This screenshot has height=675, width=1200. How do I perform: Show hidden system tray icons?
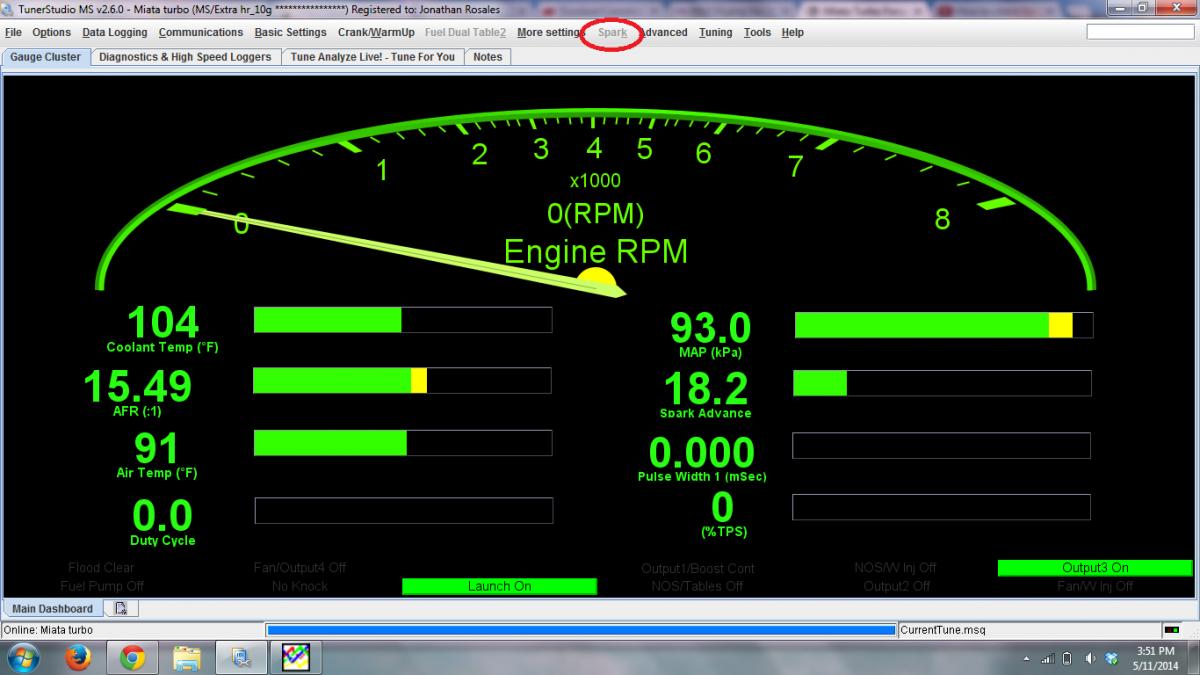pyautogui.click(x=1027, y=658)
